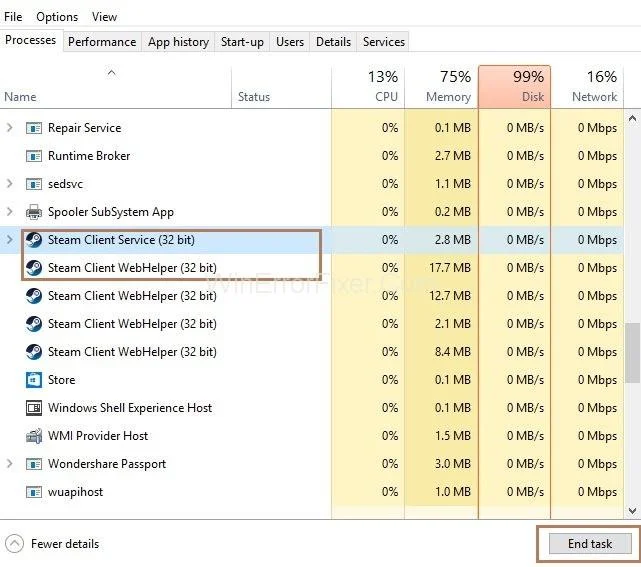Click Steam icon of the 2.1 MB WebHelper
The image size is (641, 567).
point(34,324)
